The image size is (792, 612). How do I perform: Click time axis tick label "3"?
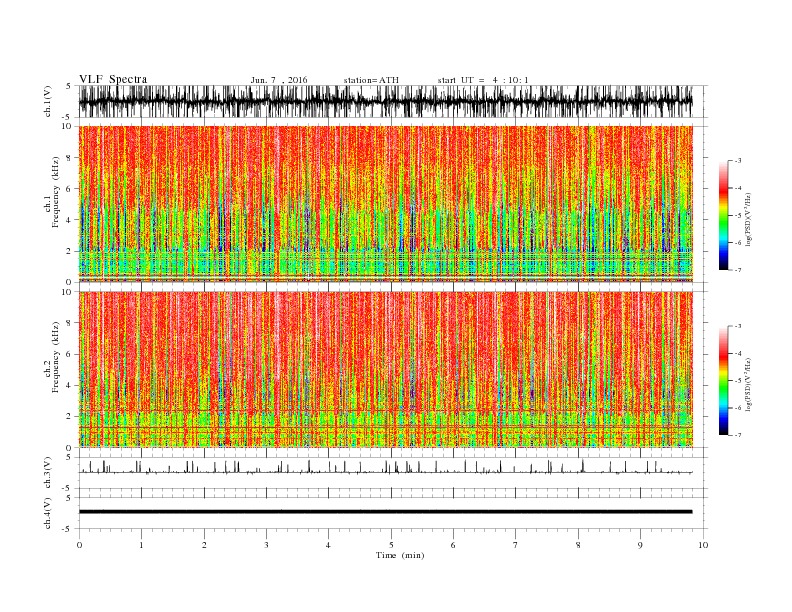pos(266,545)
